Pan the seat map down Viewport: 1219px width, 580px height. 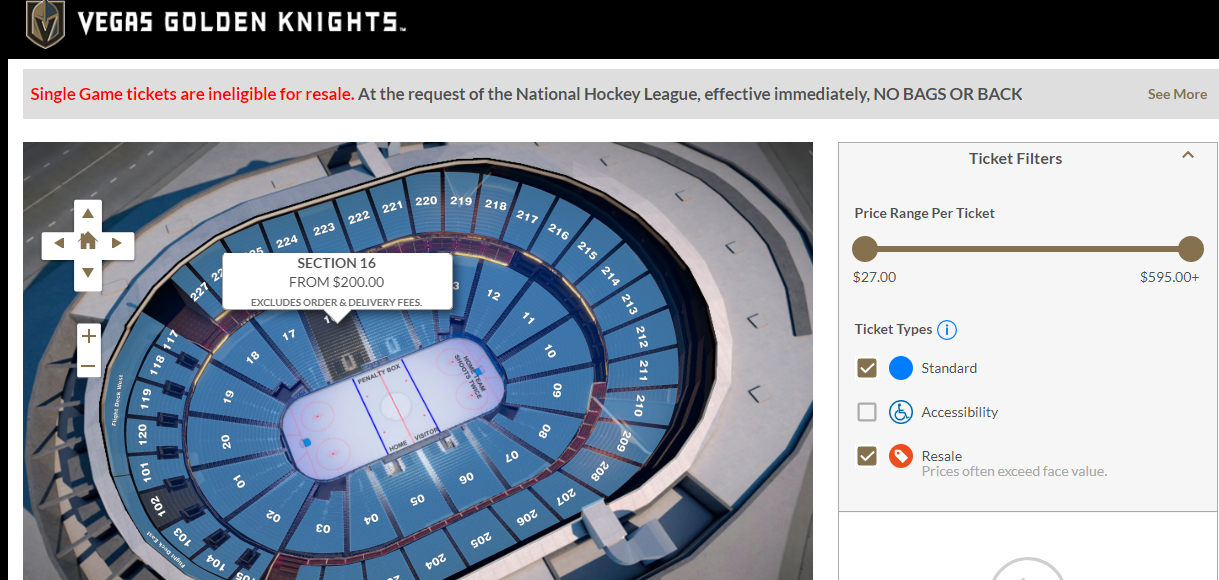click(88, 272)
